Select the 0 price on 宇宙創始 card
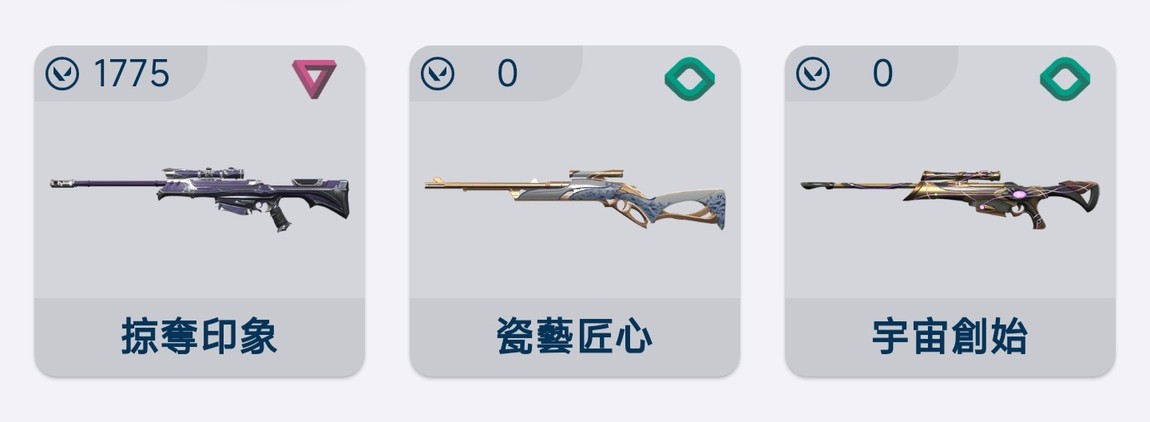 883,74
